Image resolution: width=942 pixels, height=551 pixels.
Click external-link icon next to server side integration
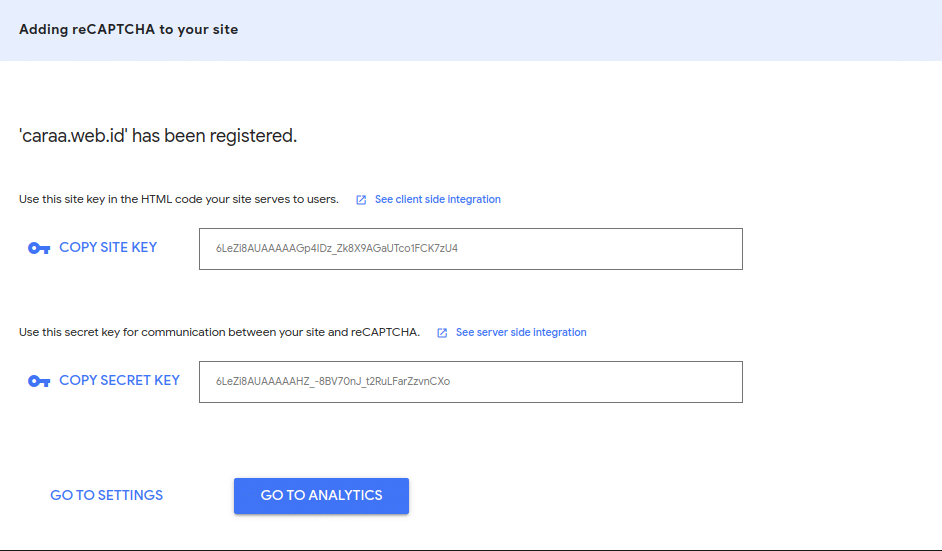click(442, 333)
